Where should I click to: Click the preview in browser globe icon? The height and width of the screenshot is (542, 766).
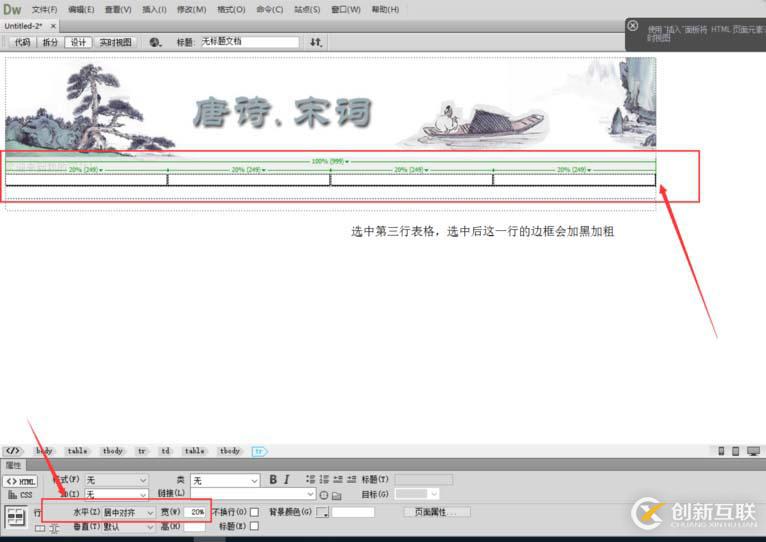tap(155, 43)
